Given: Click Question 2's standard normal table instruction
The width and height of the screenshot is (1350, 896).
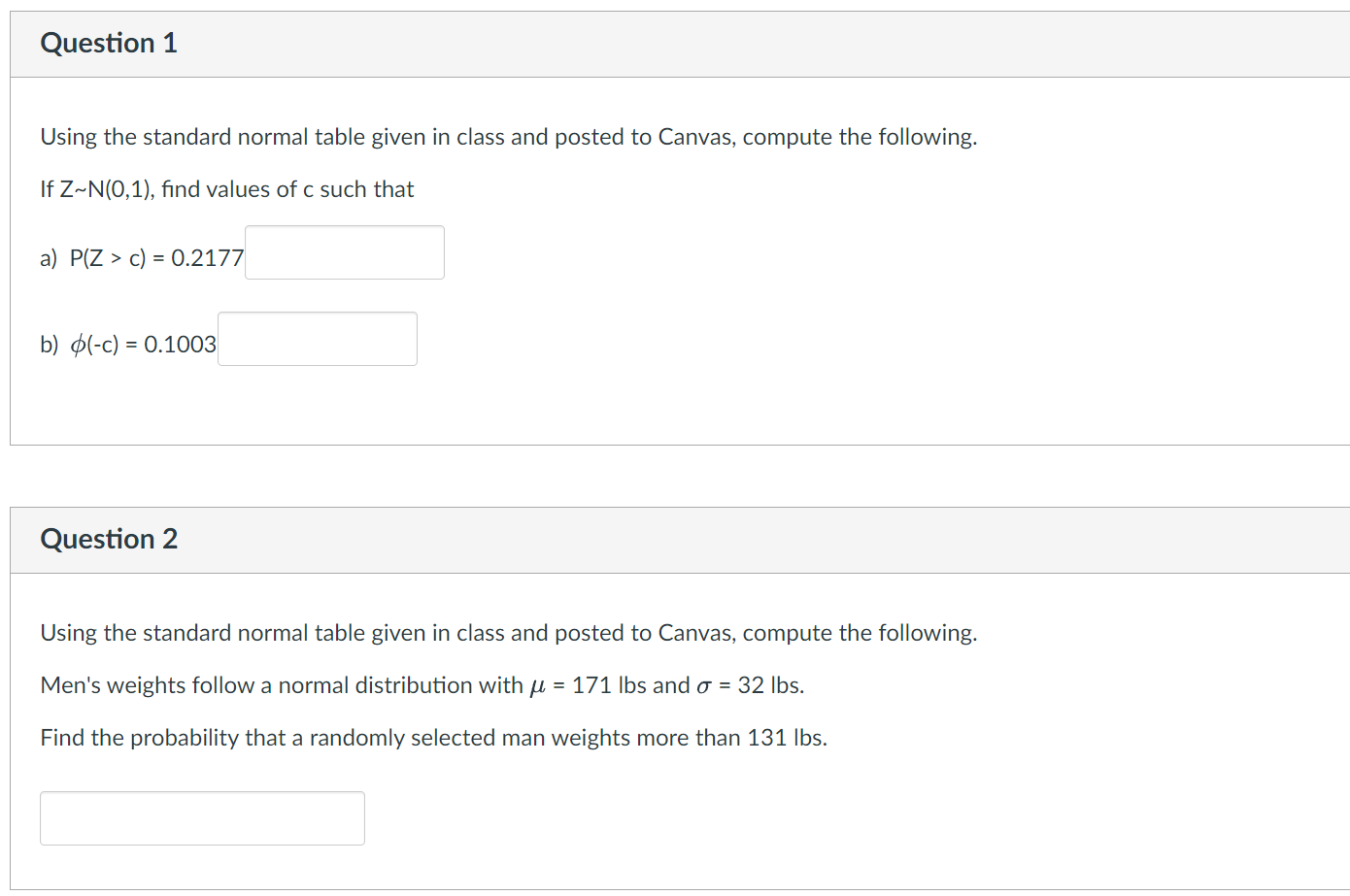Looking at the screenshot, I should (x=508, y=633).
